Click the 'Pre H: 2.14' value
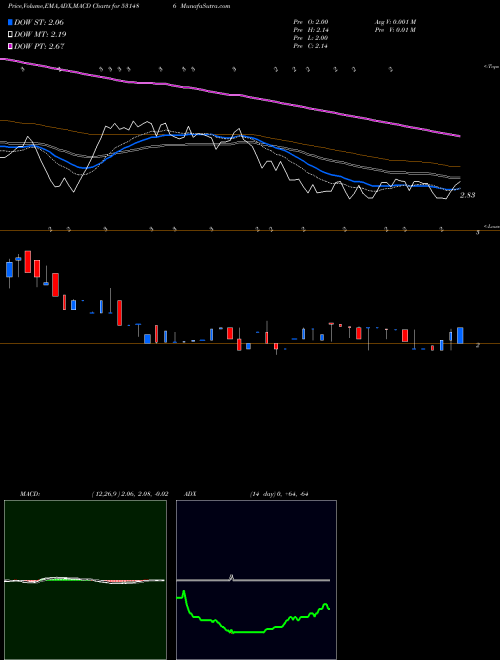500x660 pixels. [x=311, y=30]
